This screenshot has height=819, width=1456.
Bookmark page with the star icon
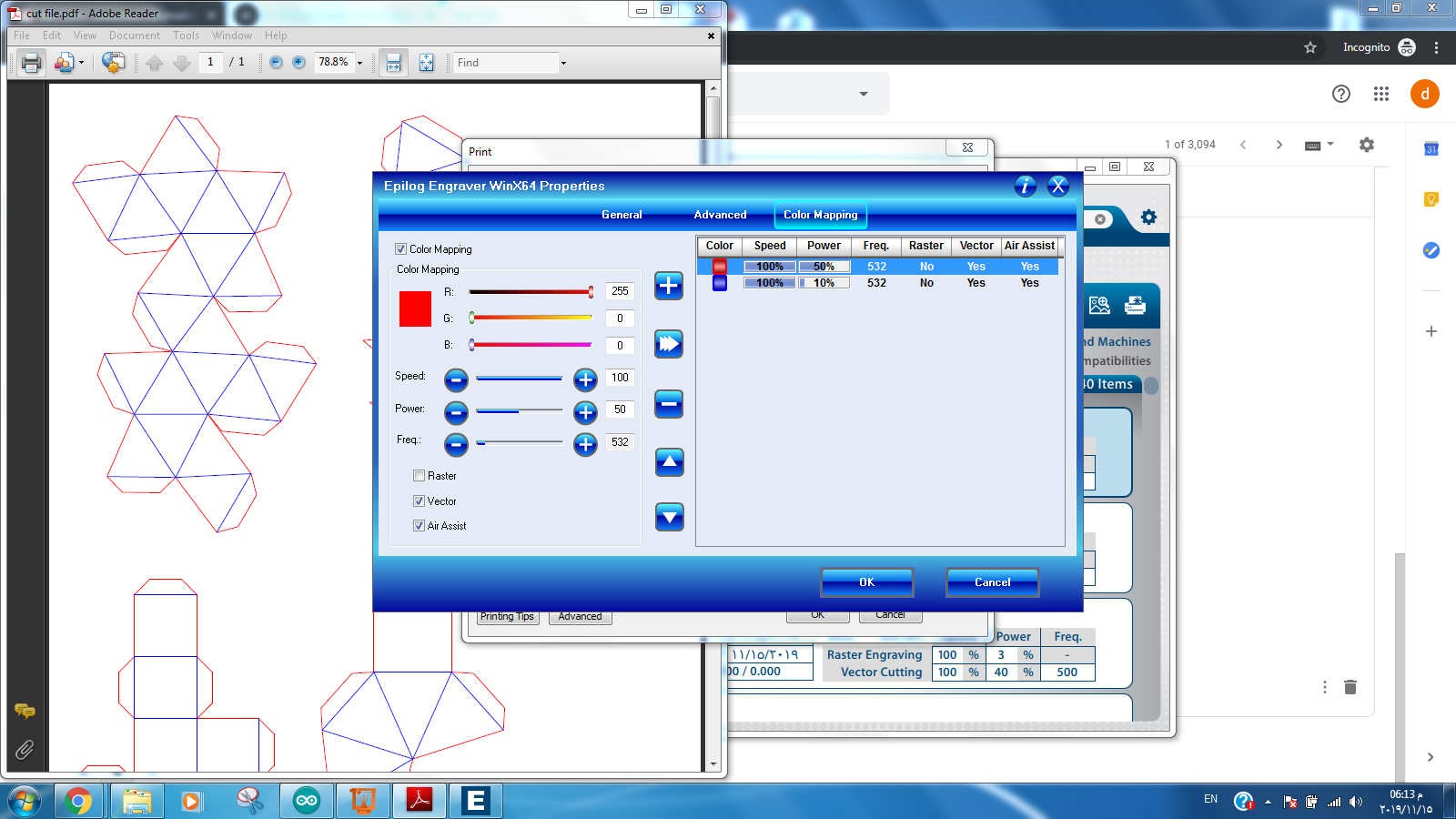(1310, 47)
